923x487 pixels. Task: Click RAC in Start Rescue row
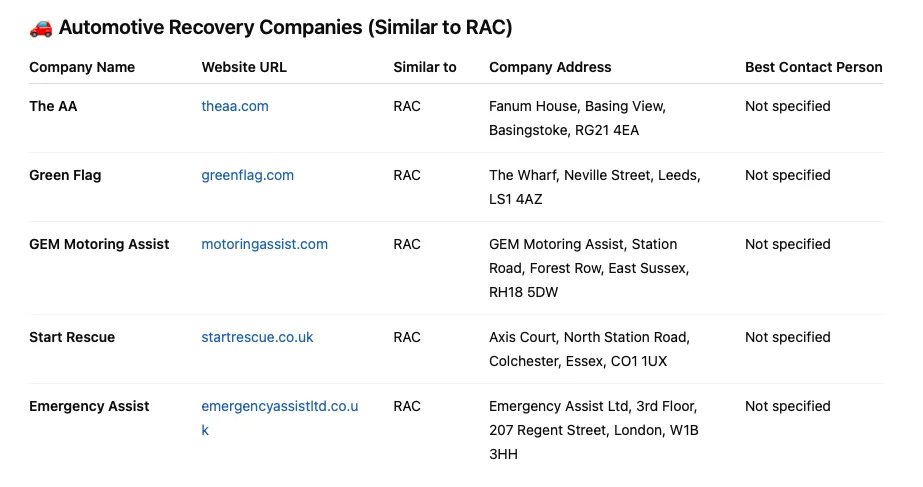(407, 337)
